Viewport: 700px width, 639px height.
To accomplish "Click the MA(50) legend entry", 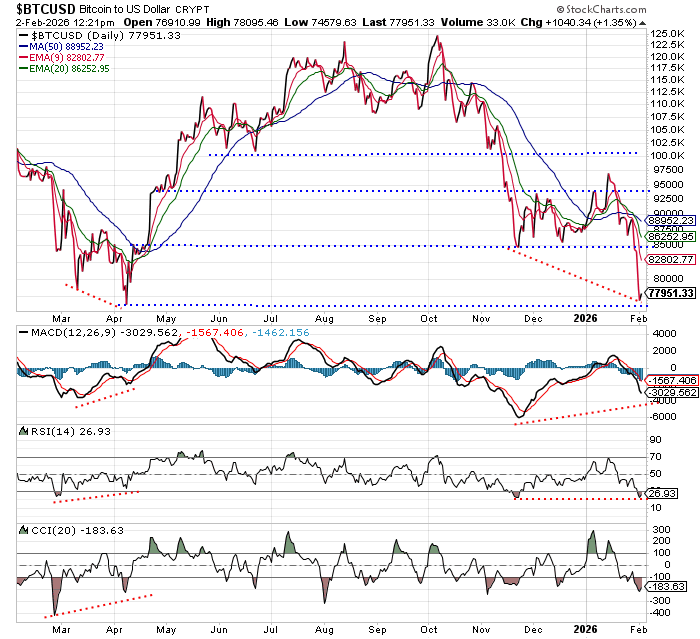I will 70,46.
